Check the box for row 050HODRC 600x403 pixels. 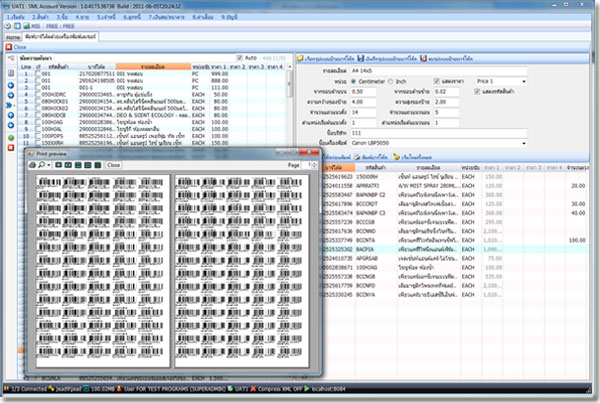pos(38,95)
